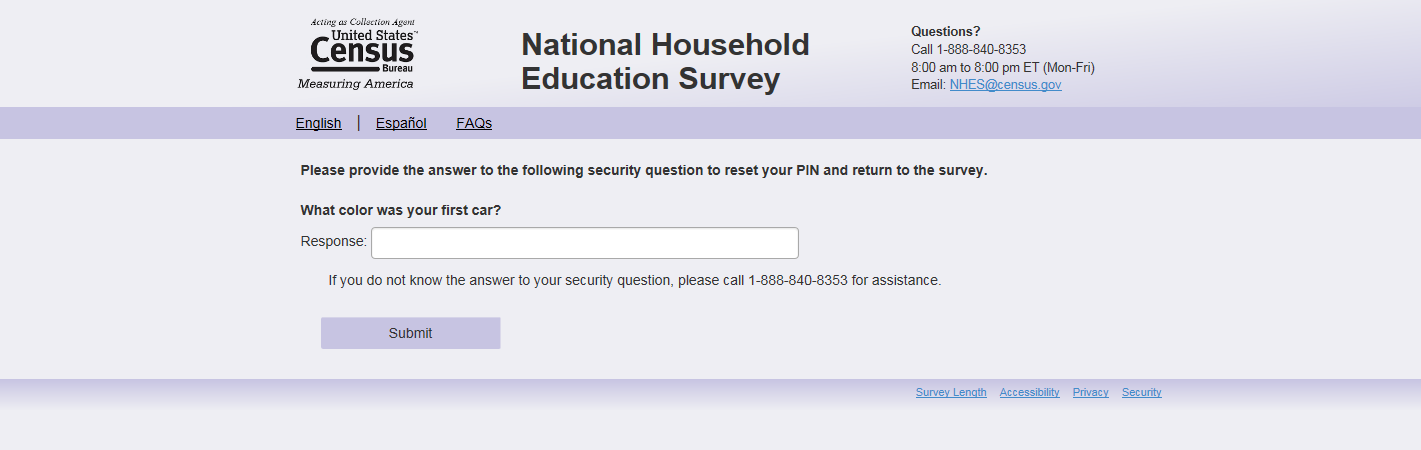Viewport: 1421px width, 450px height.
Task: Click the support hours text (Mon-Fri)
Action: (1002, 68)
